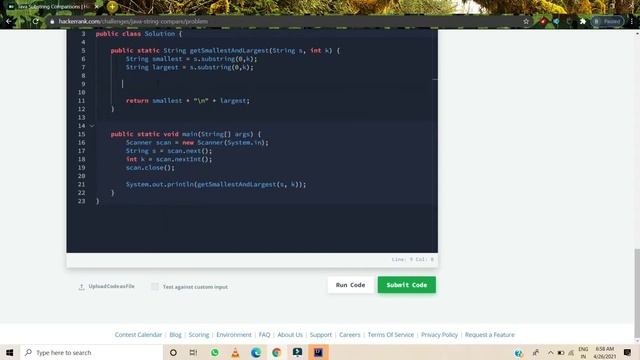Open the notification center icon
Viewport: 640px width, 360px height.
[627, 353]
